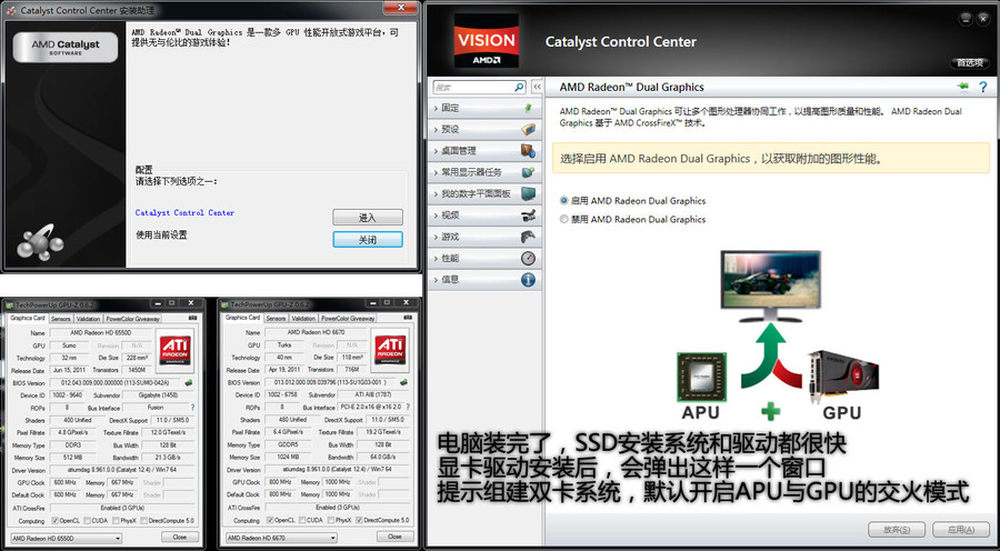
Task: Click screenshot camera icon in HD 6550D GPU-Z window
Action: pyautogui.click(x=193, y=318)
